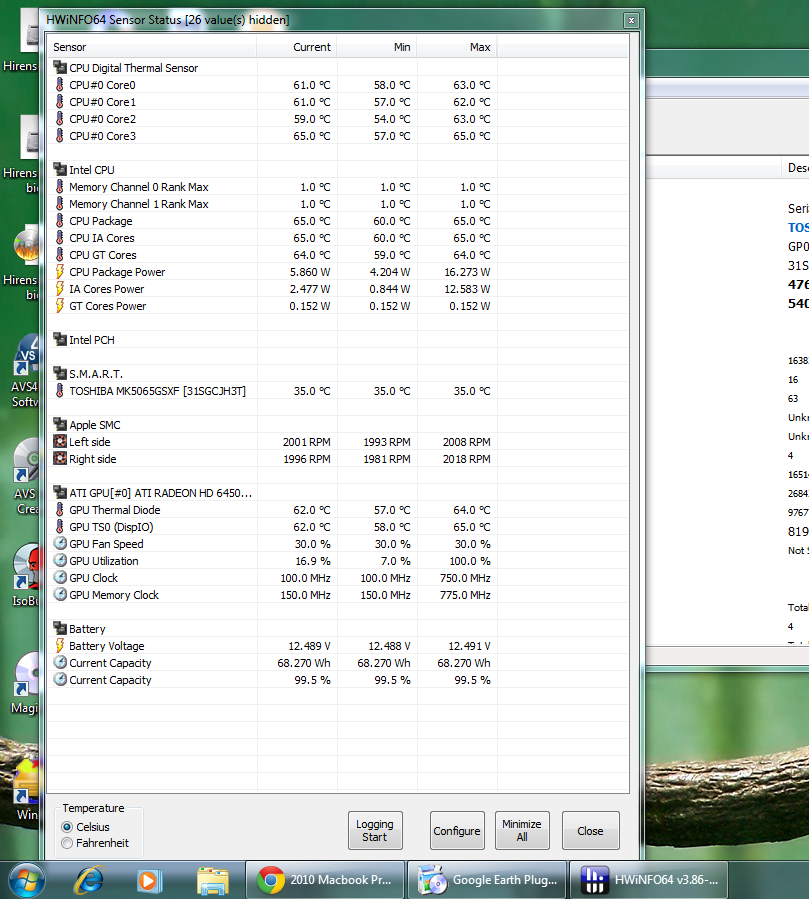
Task: Click ATI GPU group chip icon
Action: pyautogui.click(x=60, y=493)
